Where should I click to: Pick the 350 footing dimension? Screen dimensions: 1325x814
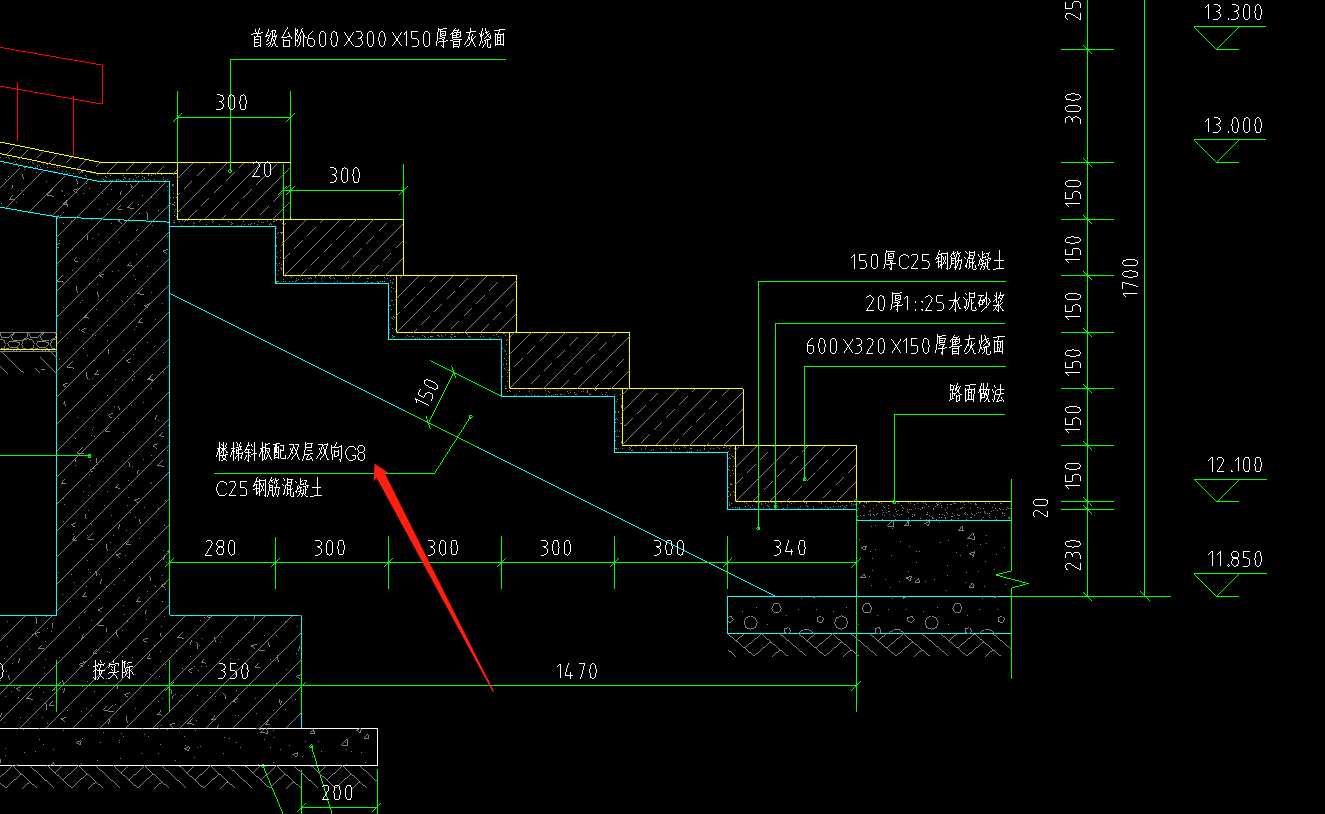point(233,672)
